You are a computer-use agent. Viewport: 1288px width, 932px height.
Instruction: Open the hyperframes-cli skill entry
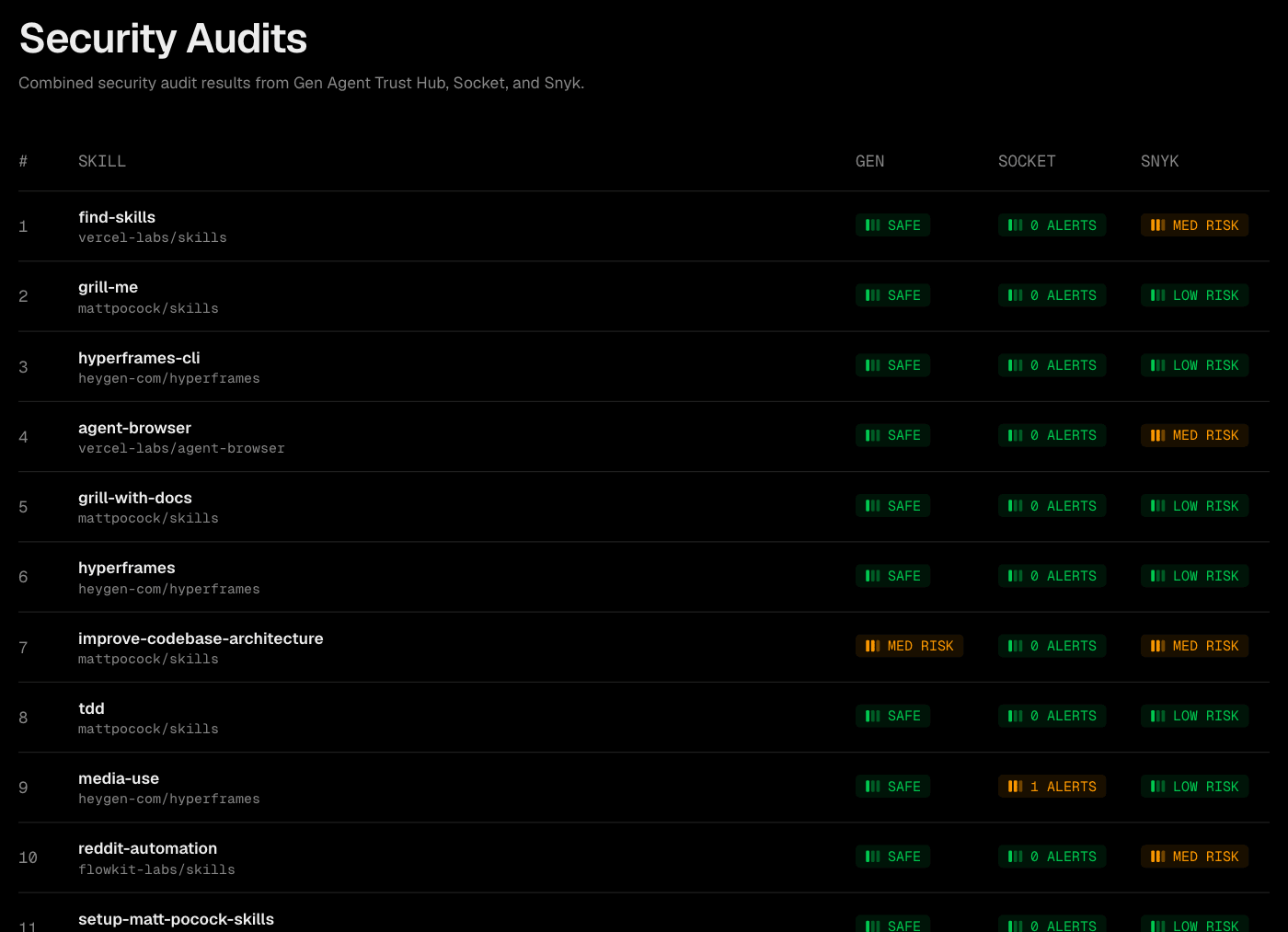(x=139, y=358)
